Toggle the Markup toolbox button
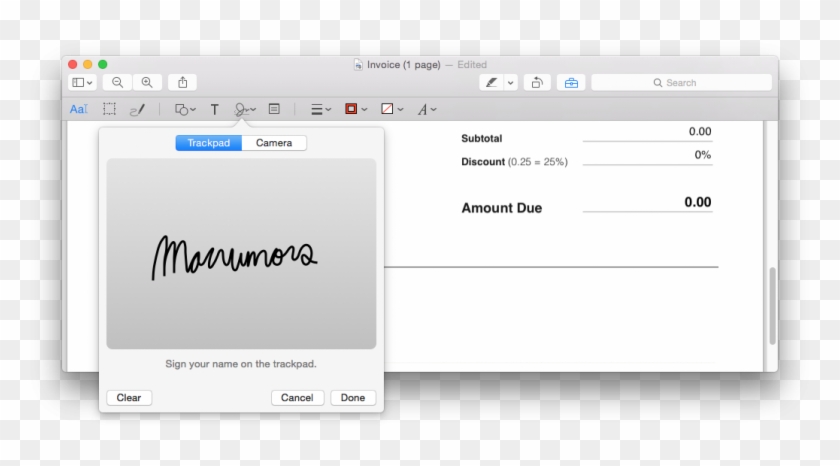 [x=571, y=82]
